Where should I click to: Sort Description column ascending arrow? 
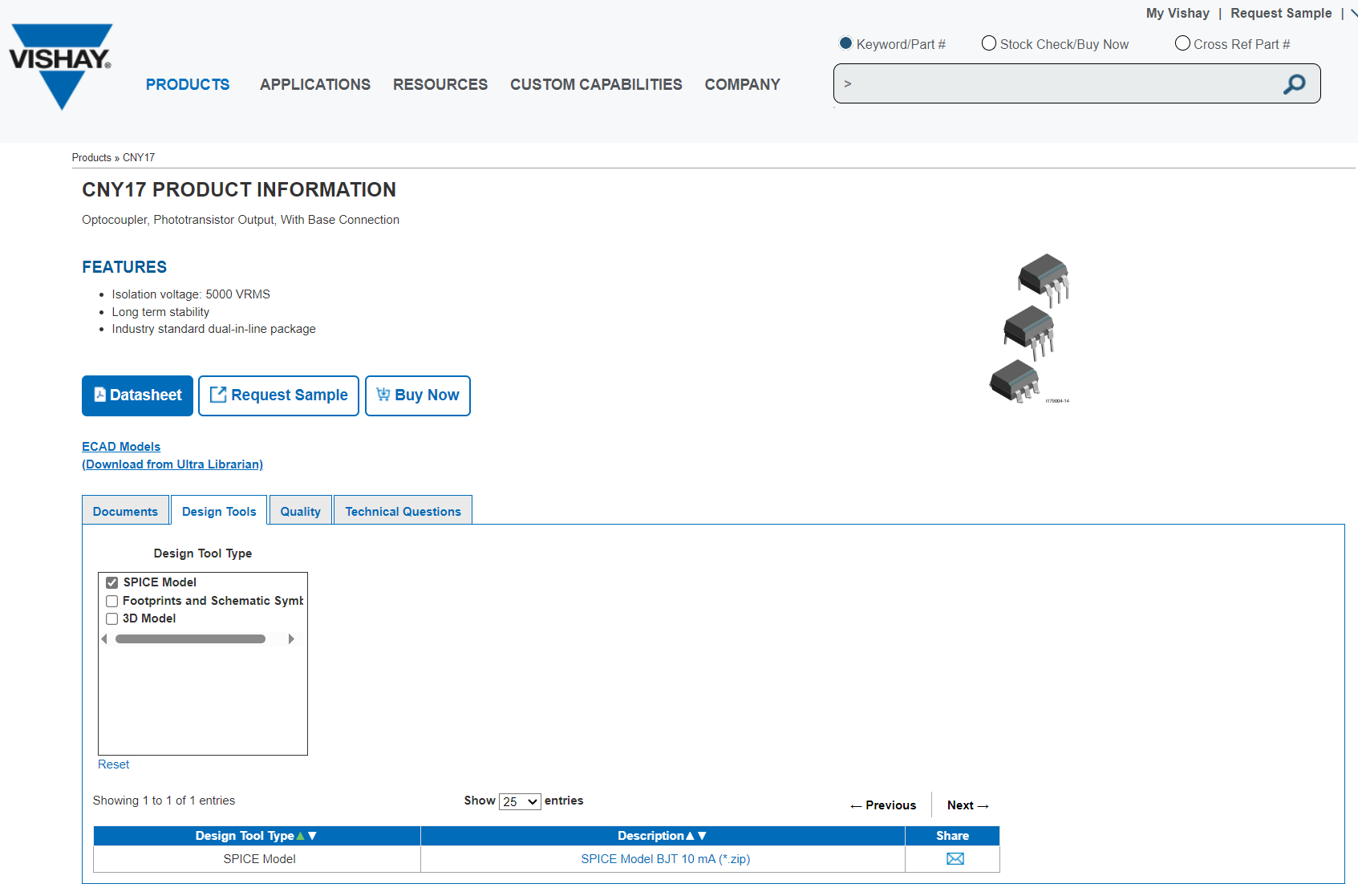click(x=690, y=836)
